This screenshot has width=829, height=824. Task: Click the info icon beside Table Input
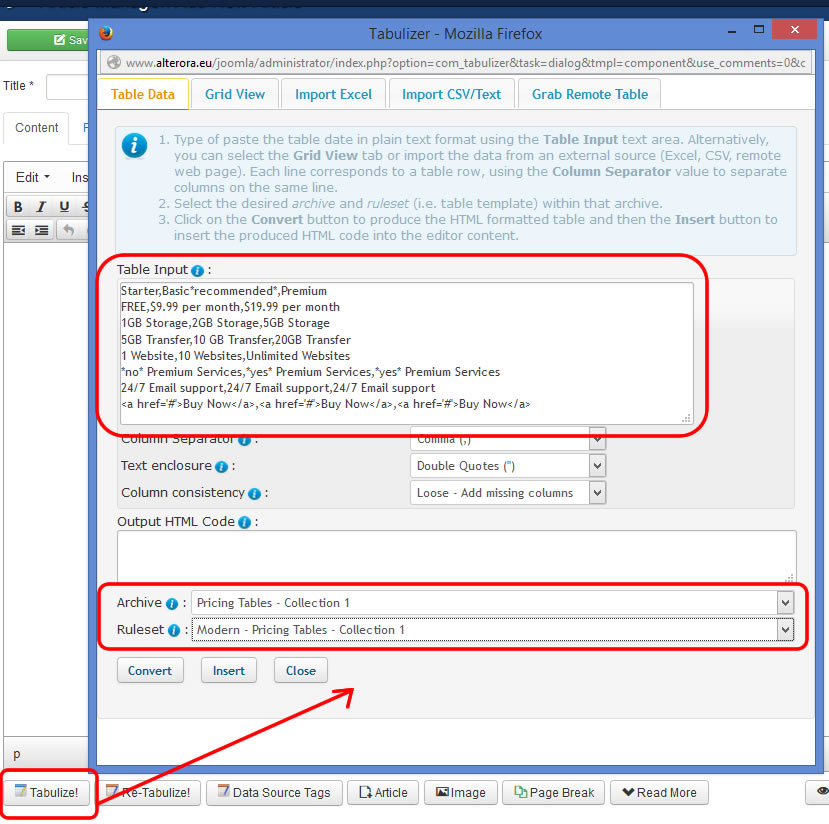click(x=197, y=271)
